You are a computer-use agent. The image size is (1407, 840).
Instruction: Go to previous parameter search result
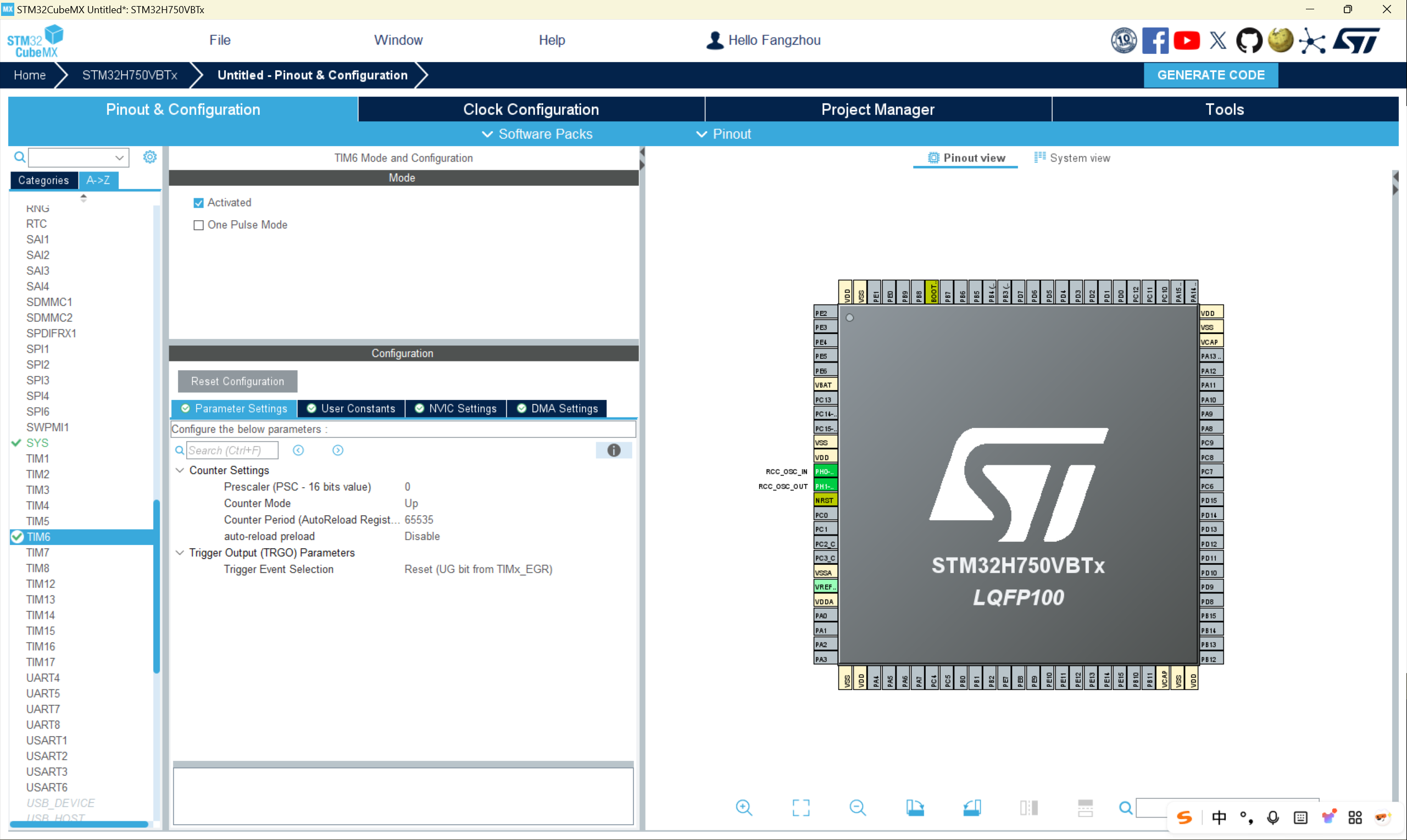coord(298,450)
